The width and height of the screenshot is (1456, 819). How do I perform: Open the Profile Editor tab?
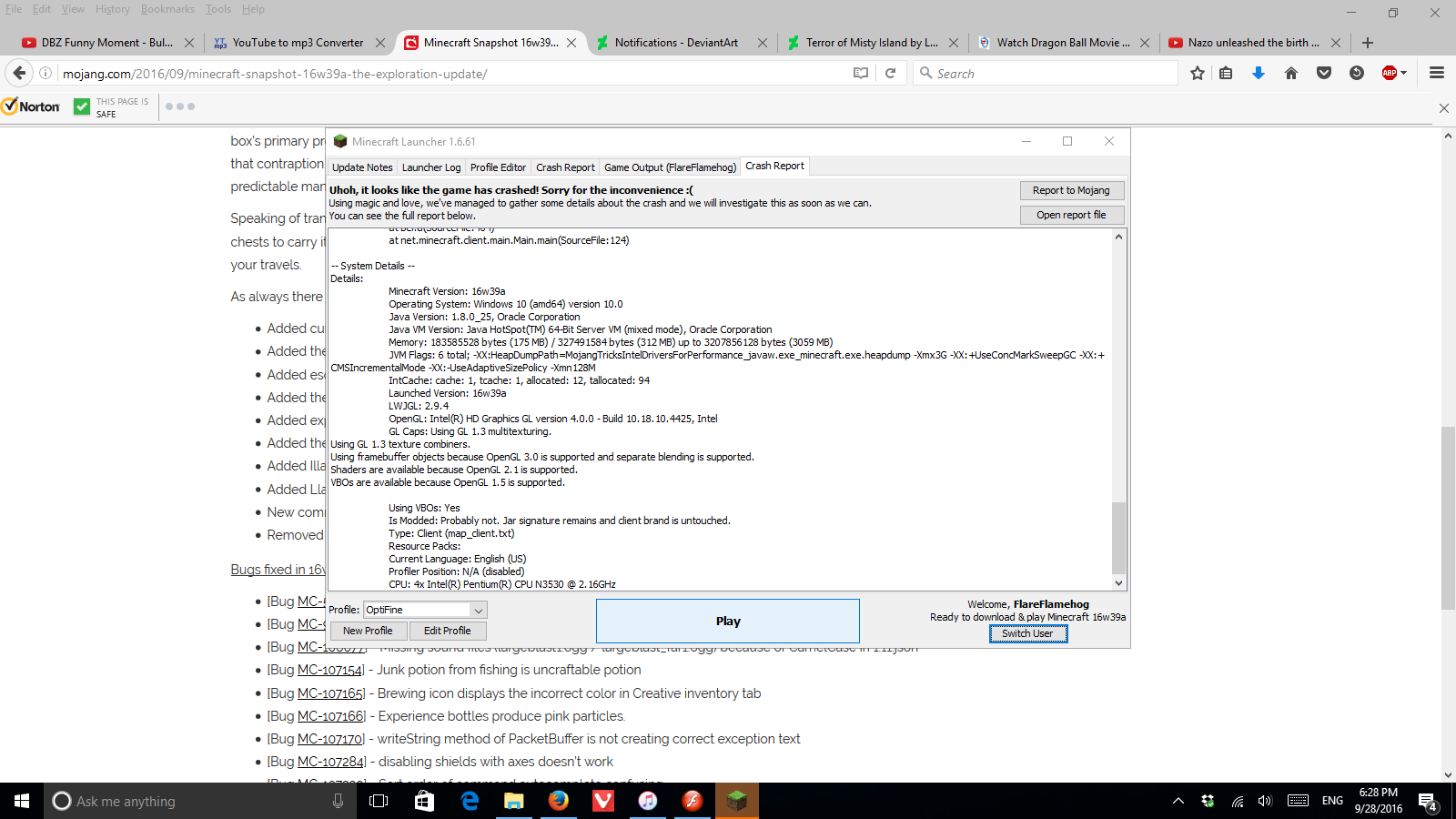tap(498, 167)
